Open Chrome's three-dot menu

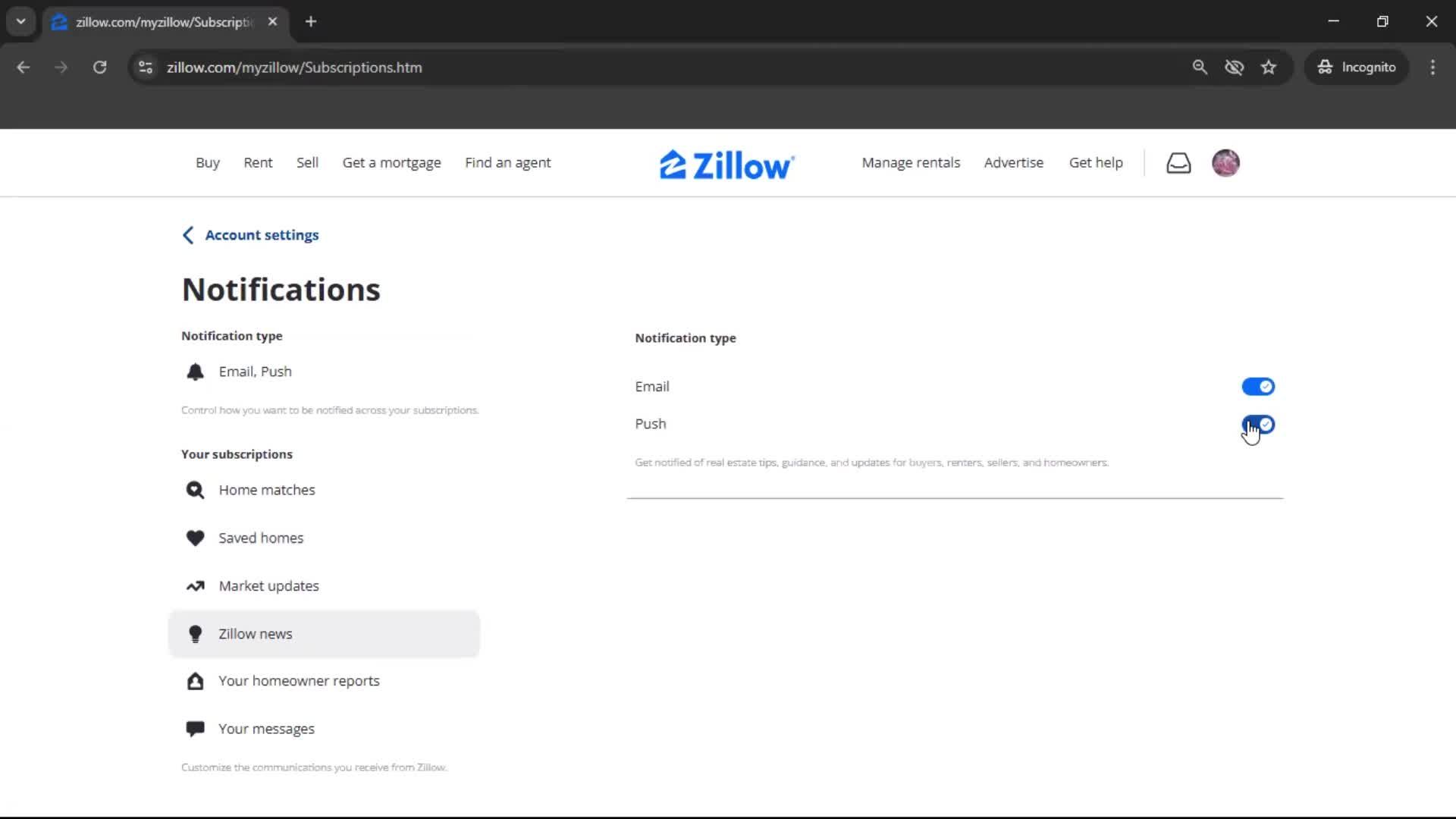[x=1432, y=67]
